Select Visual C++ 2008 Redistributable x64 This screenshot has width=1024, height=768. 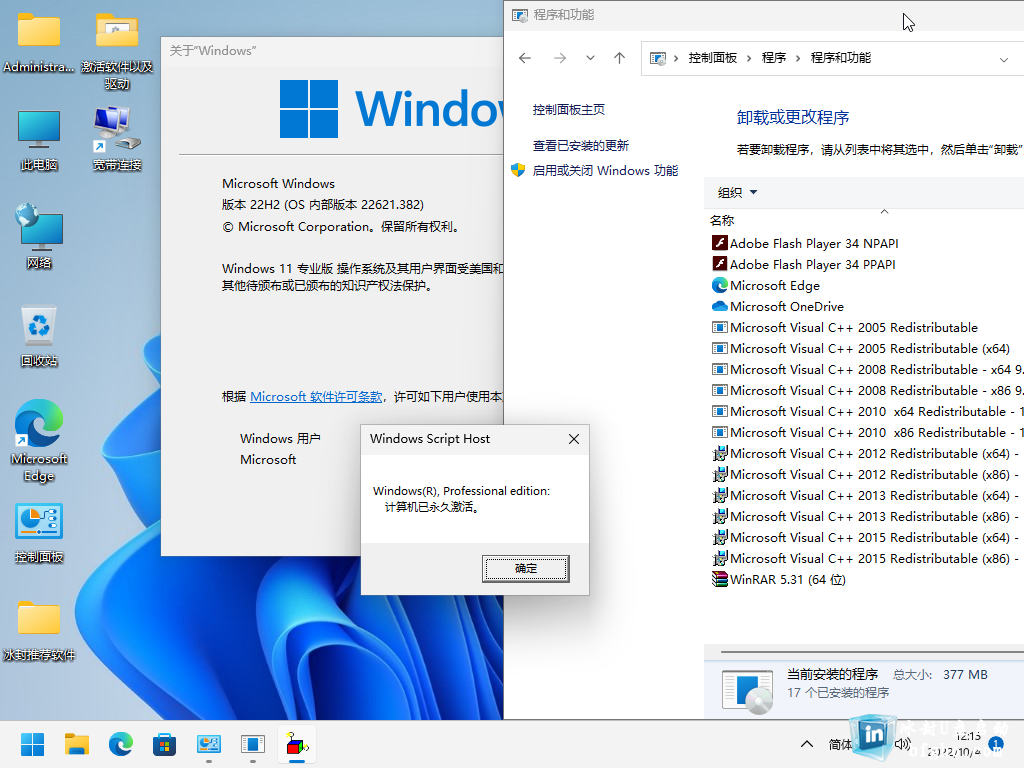pyautogui.click(x=867, y=369)
